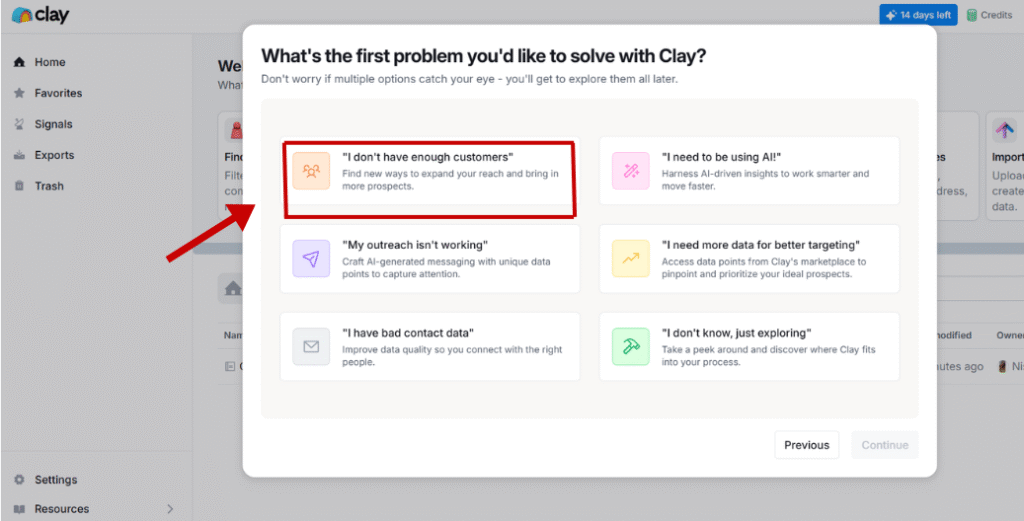Click the Previous button
1024x521 pixels.
pyautogui.click(x=806, y=445)
